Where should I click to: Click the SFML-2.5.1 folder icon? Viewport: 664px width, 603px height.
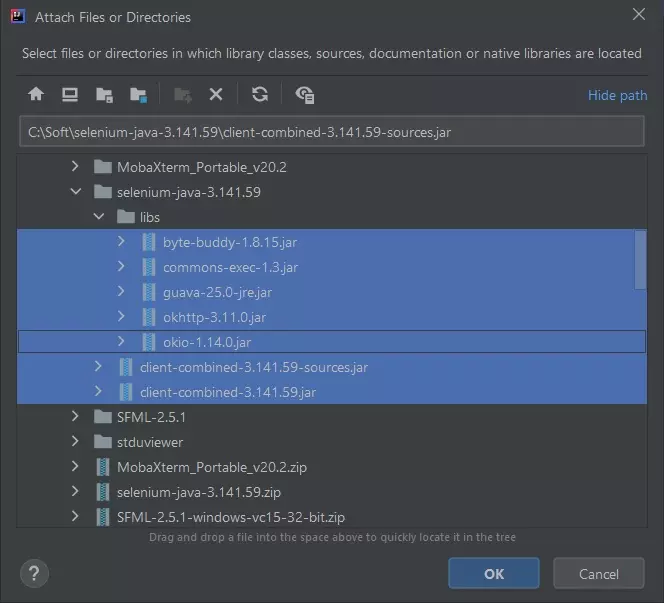[102, 417]
